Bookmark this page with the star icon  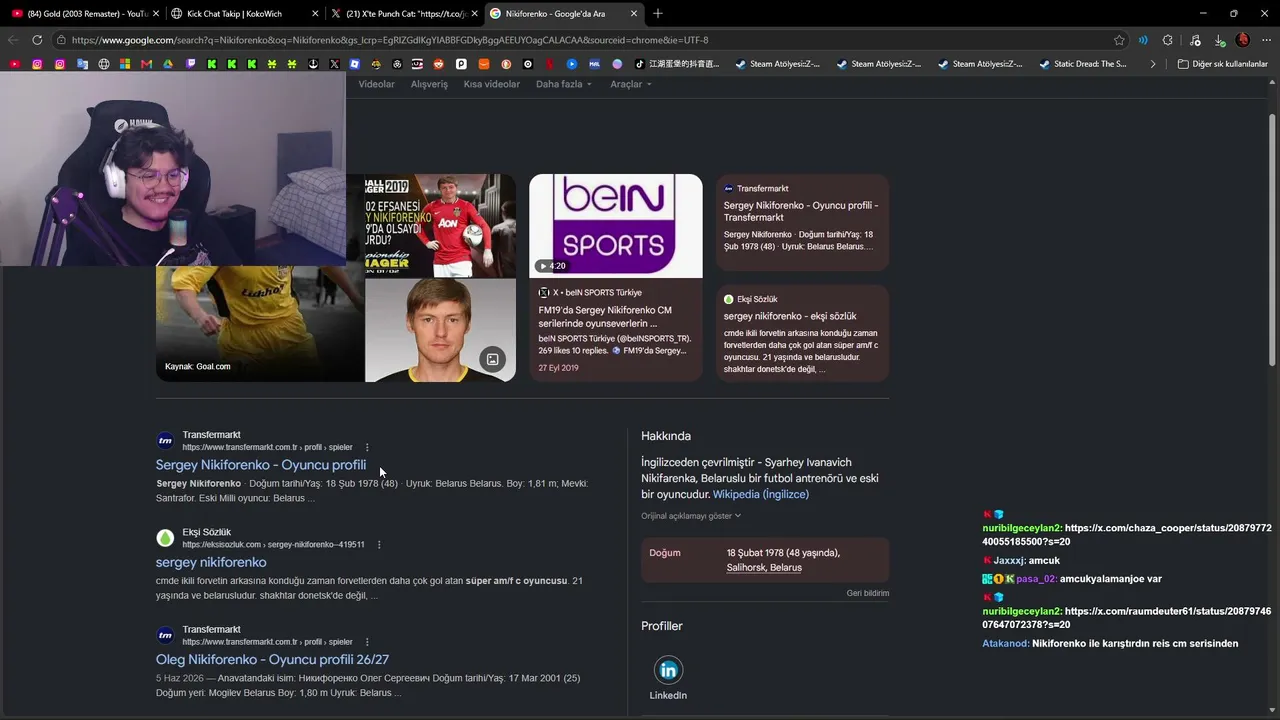click(x=1119, y=40)
